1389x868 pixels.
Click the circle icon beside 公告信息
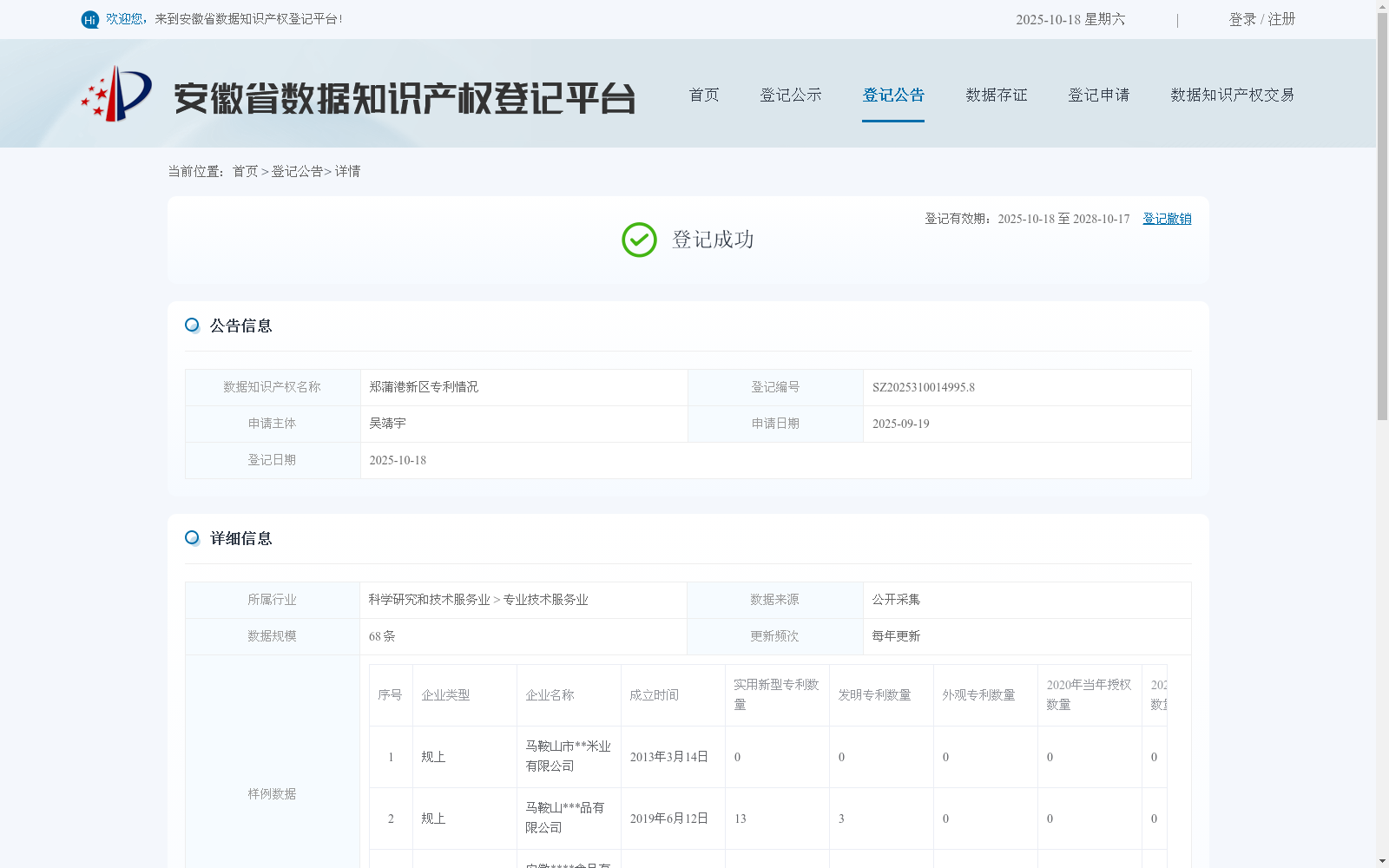click(x=192, y=325)
